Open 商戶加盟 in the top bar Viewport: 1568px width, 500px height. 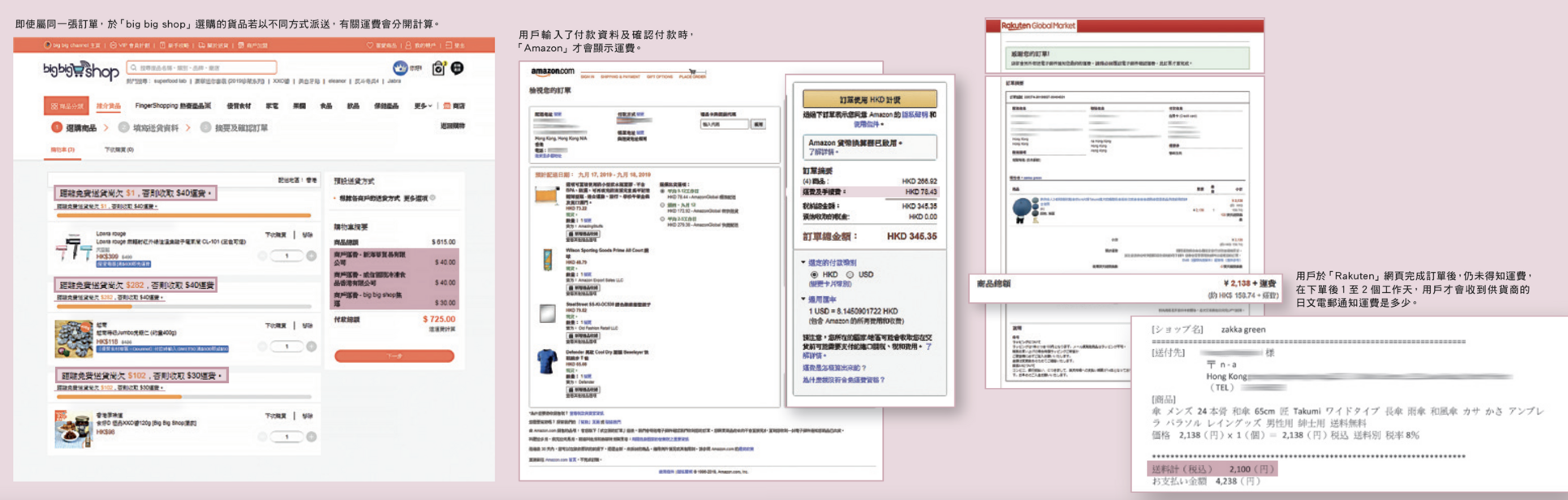252,45
